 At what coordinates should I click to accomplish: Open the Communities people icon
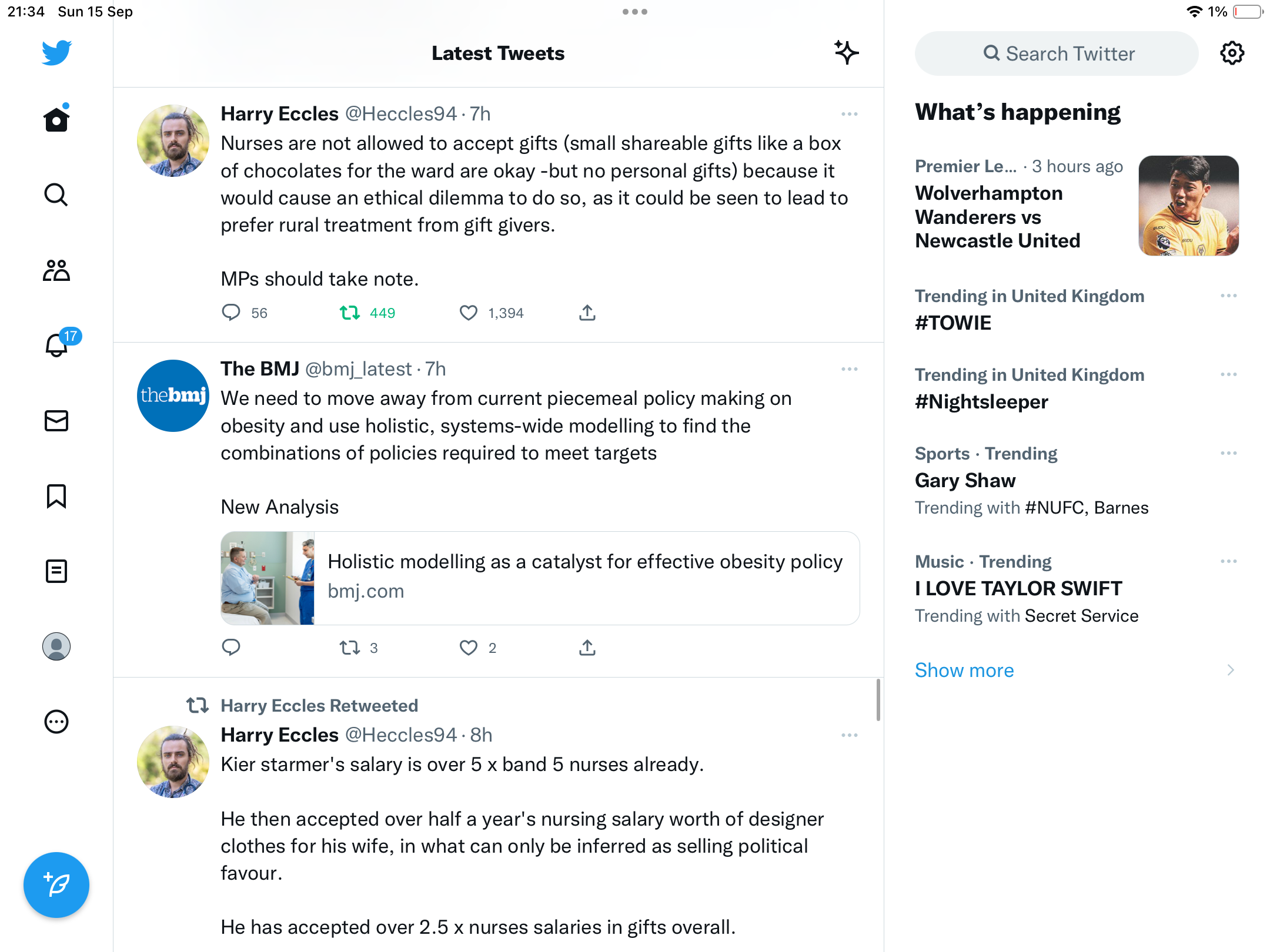click(x=56, y=270)
